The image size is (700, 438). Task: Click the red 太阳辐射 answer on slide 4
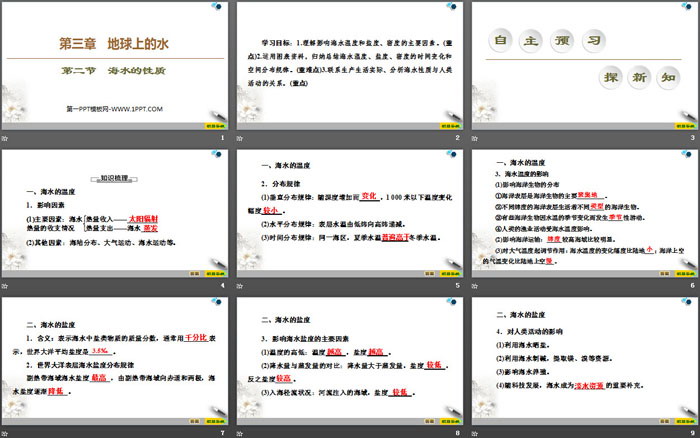coord(143,219)
